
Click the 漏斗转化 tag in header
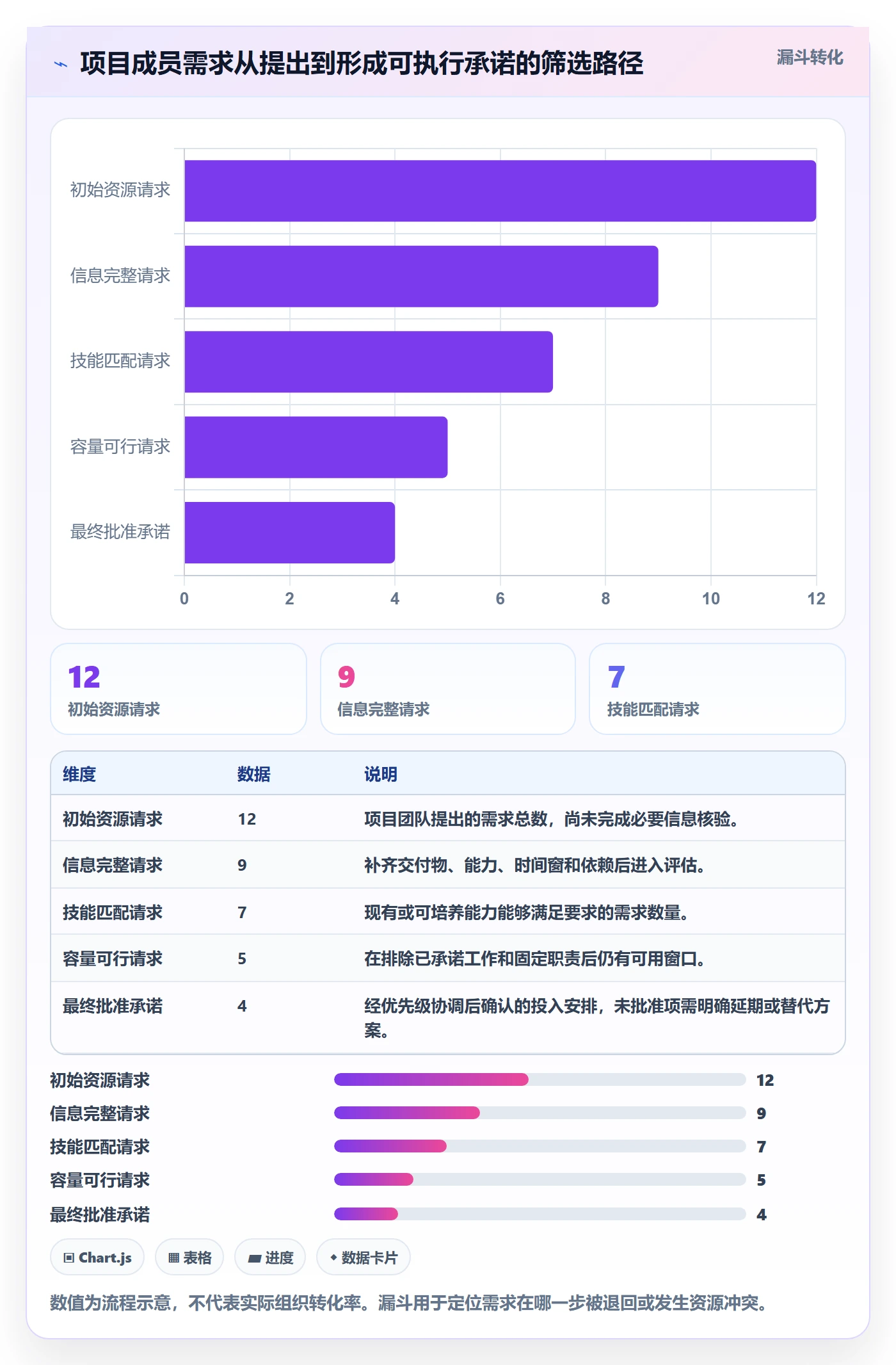tap(810, 58)
